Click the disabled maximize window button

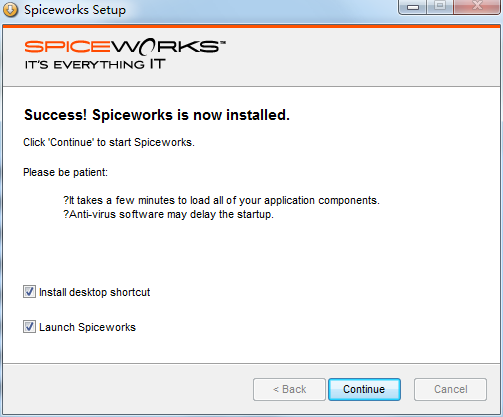(x=440, y=7)
